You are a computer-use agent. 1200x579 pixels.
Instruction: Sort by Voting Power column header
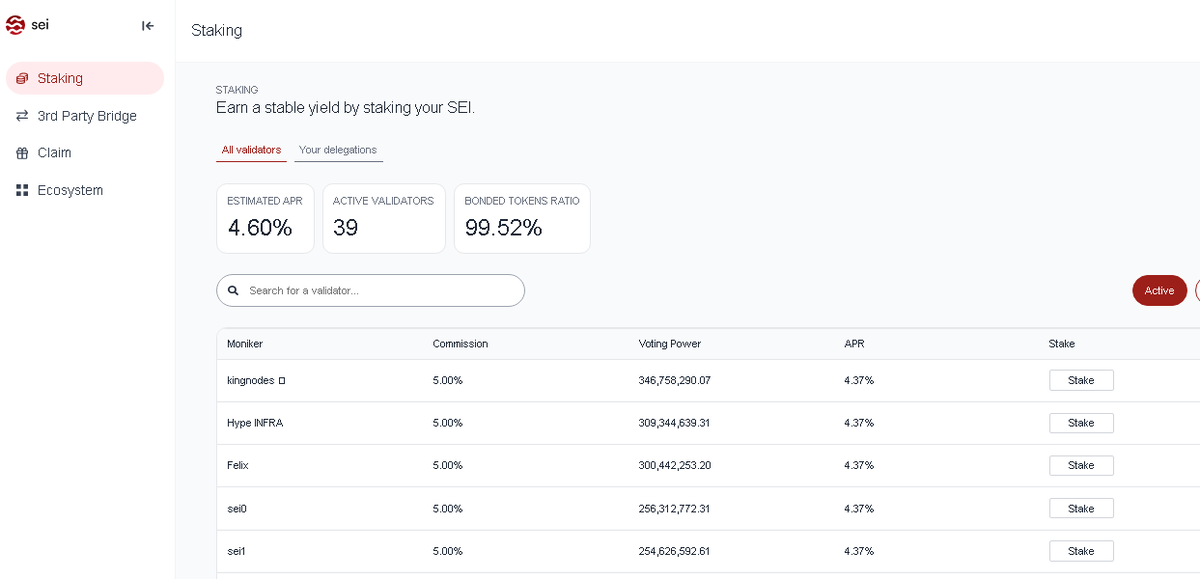pos(670,344)
